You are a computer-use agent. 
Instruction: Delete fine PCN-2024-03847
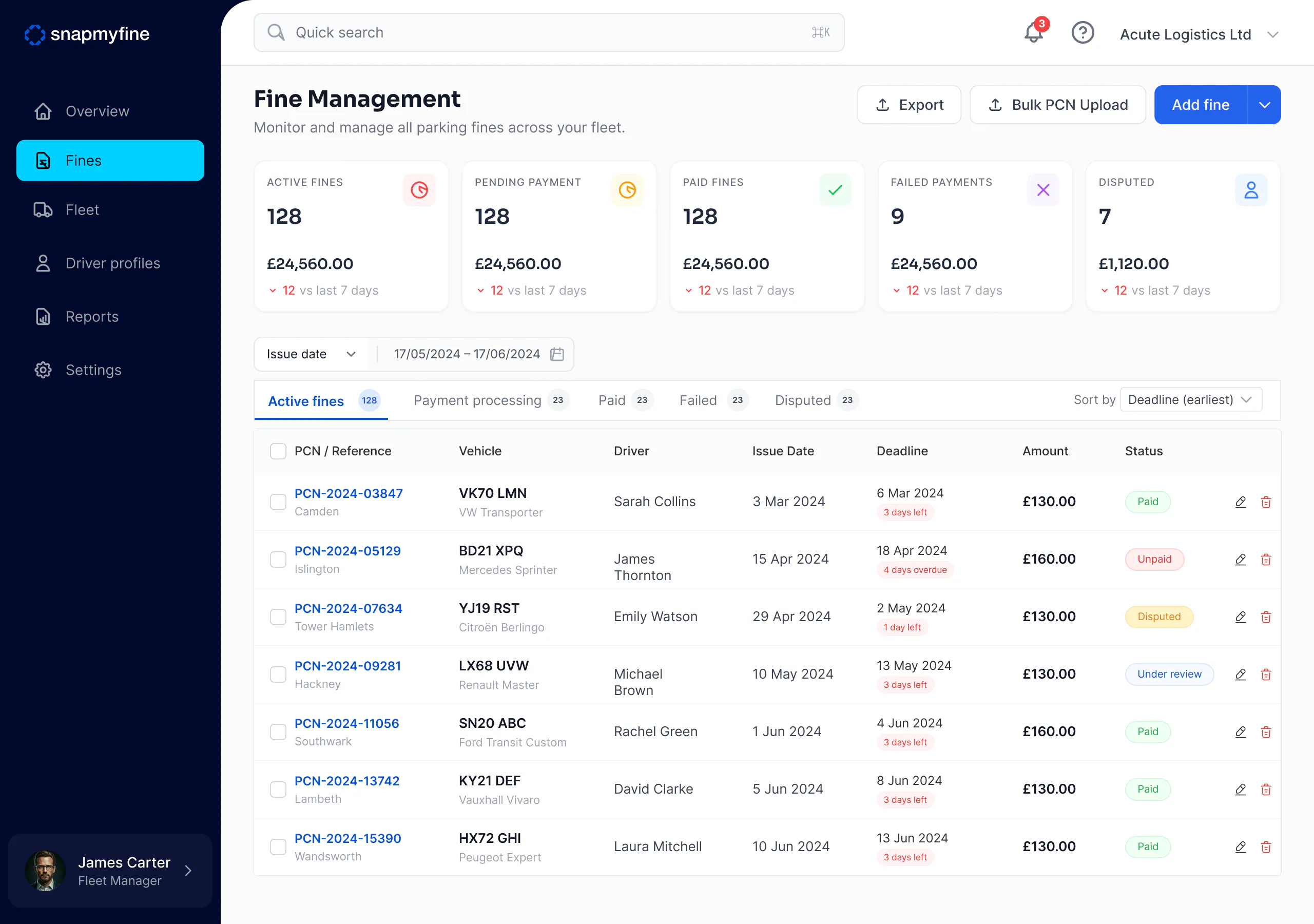[1266, 502]
